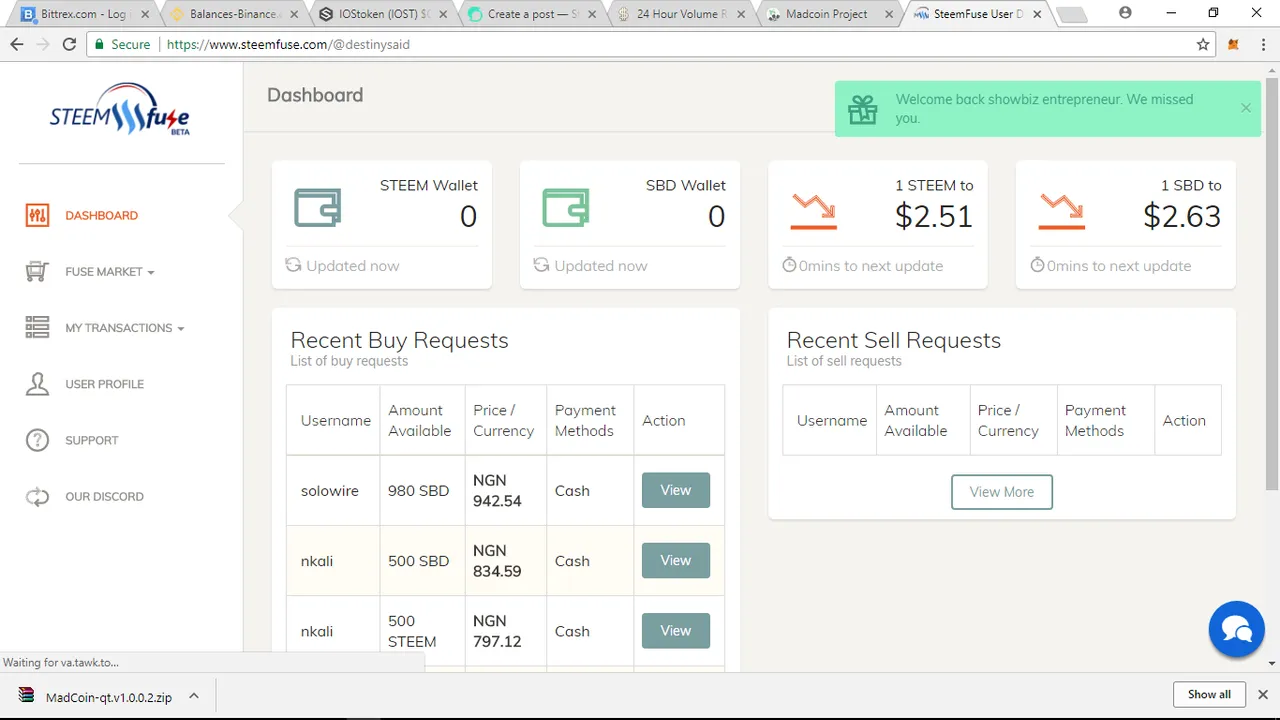Click the gift icon in welcome notification
This screenshot has height=720, width=1280.
863,109
